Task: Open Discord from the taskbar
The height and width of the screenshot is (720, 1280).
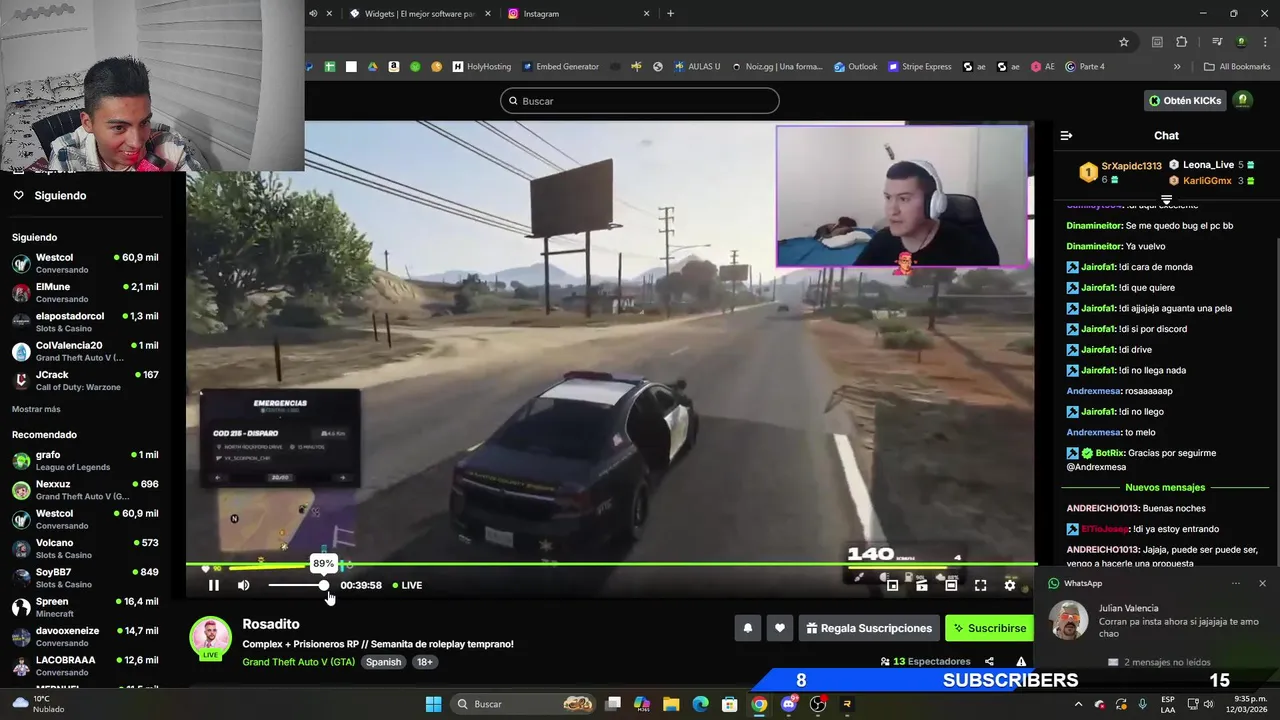Action: [789, 704]
